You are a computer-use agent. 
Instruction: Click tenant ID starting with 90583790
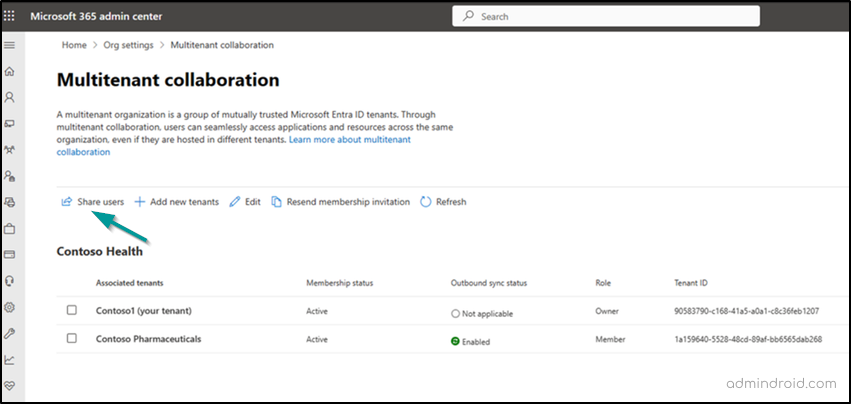click(746, 311)
